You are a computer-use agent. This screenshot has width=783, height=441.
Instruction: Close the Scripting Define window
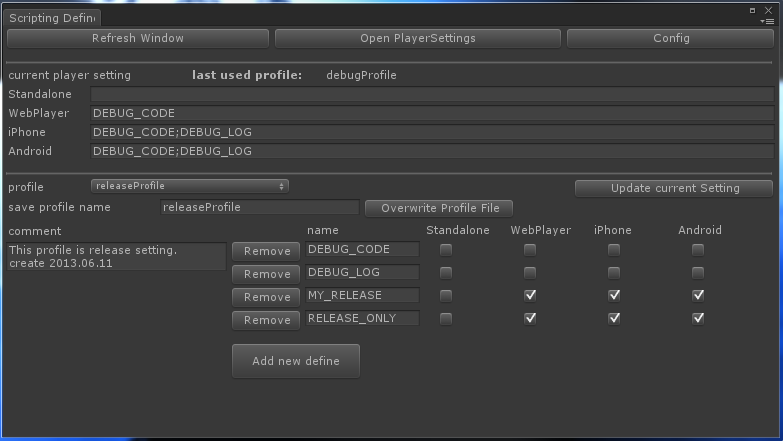click(x=769, y=10)
